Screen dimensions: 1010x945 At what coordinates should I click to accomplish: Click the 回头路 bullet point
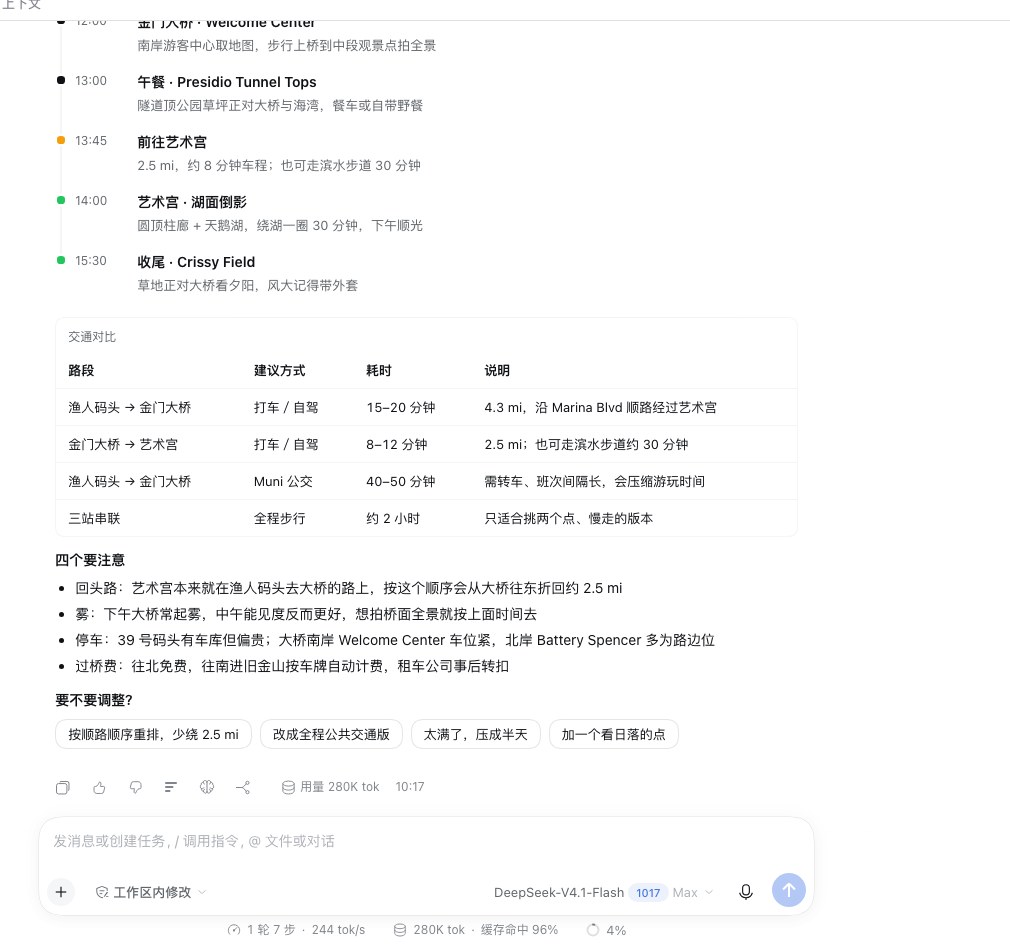[348, 588]
